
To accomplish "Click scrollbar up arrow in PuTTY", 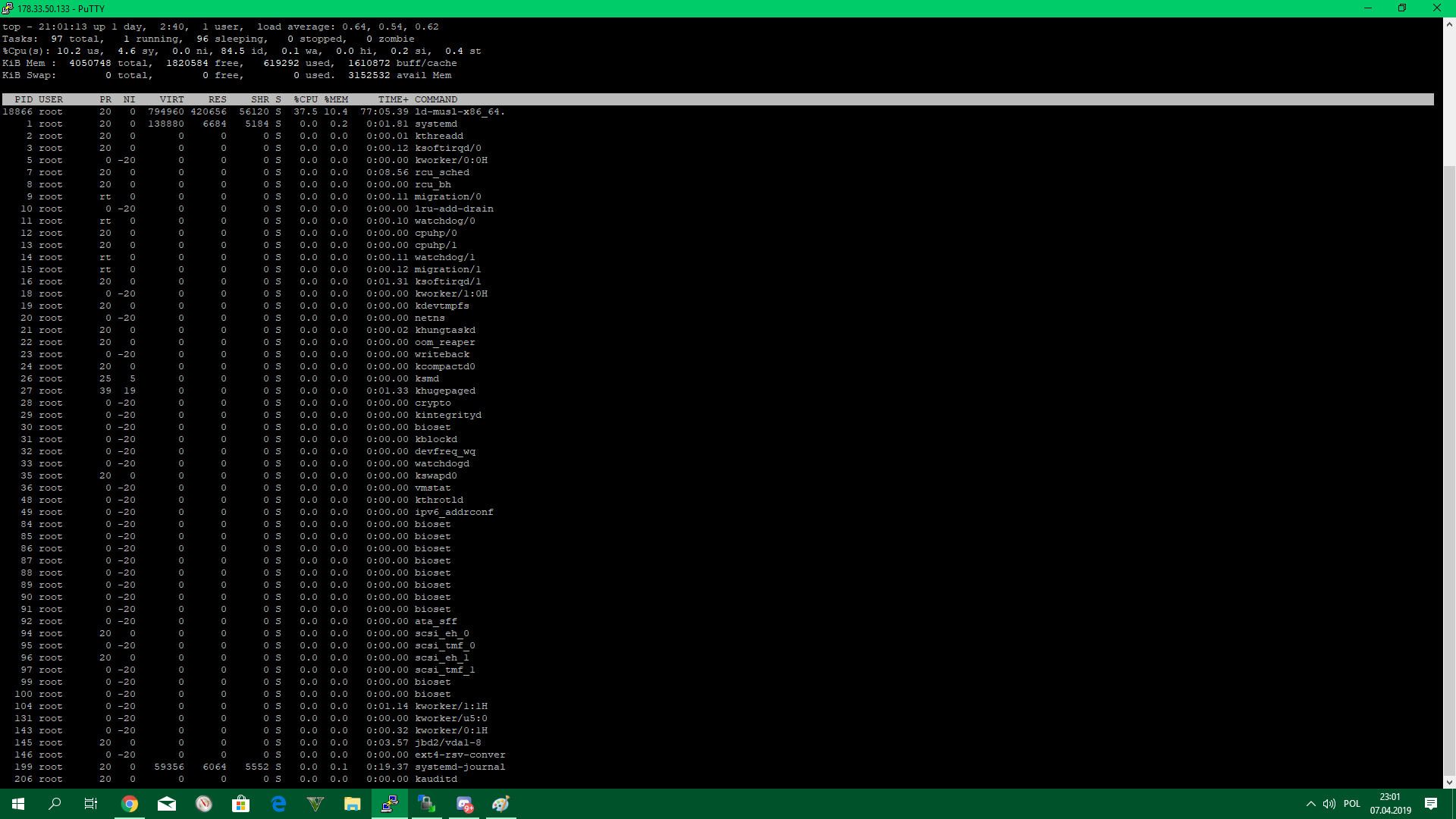I will pyautogui.click(x=1449, y=24).
